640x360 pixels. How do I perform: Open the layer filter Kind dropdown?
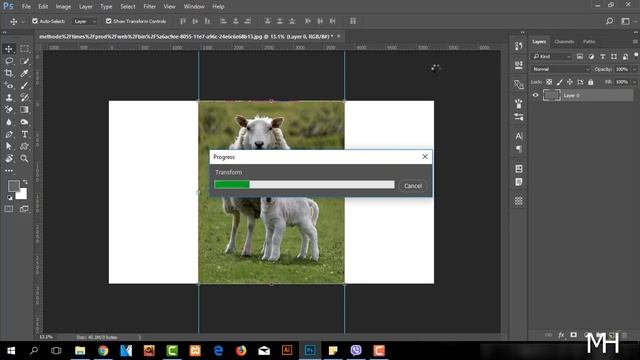point(551,56)
